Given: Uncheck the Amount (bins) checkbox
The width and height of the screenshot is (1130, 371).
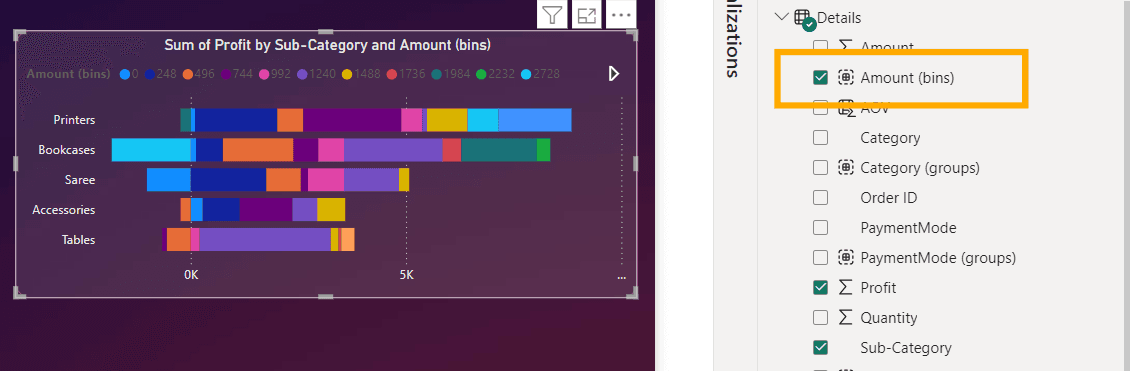Looking at the screenshot, I should point(820,78).
